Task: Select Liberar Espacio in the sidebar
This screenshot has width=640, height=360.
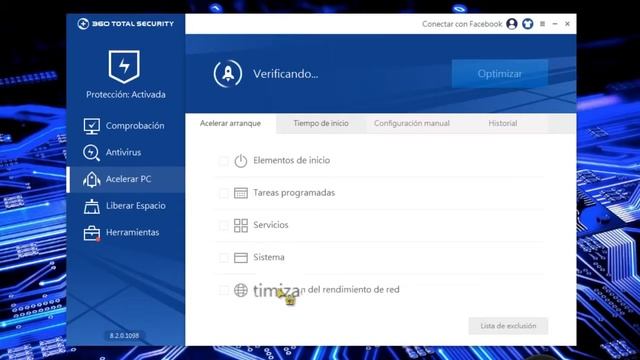Action: click(126, 206)
